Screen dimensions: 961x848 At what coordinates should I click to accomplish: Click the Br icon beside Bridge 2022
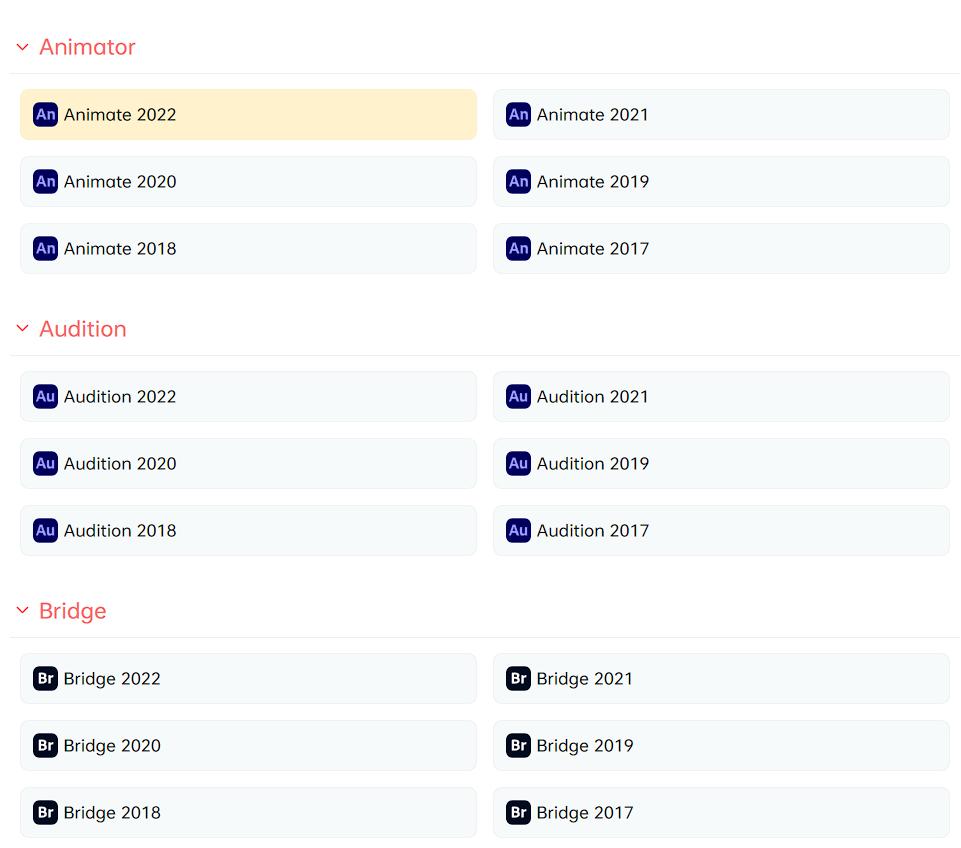pyautogui.click(x=45, y=678)
